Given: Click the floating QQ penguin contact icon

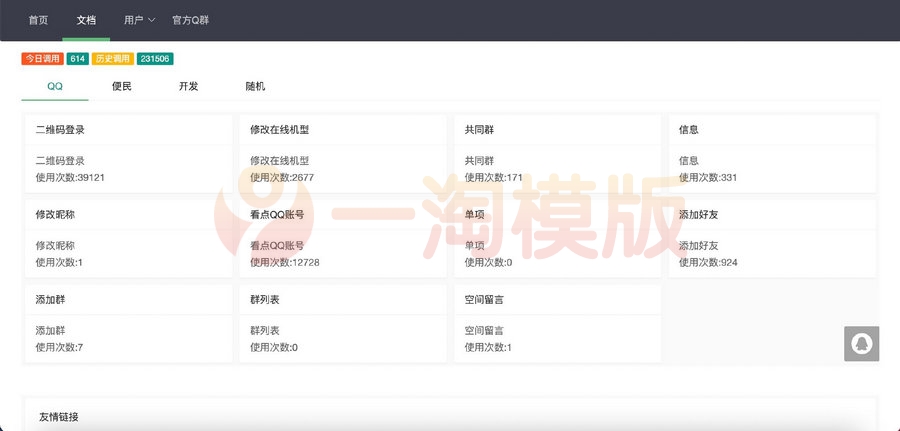Looking at the screenshot, I should coord(860,343).
